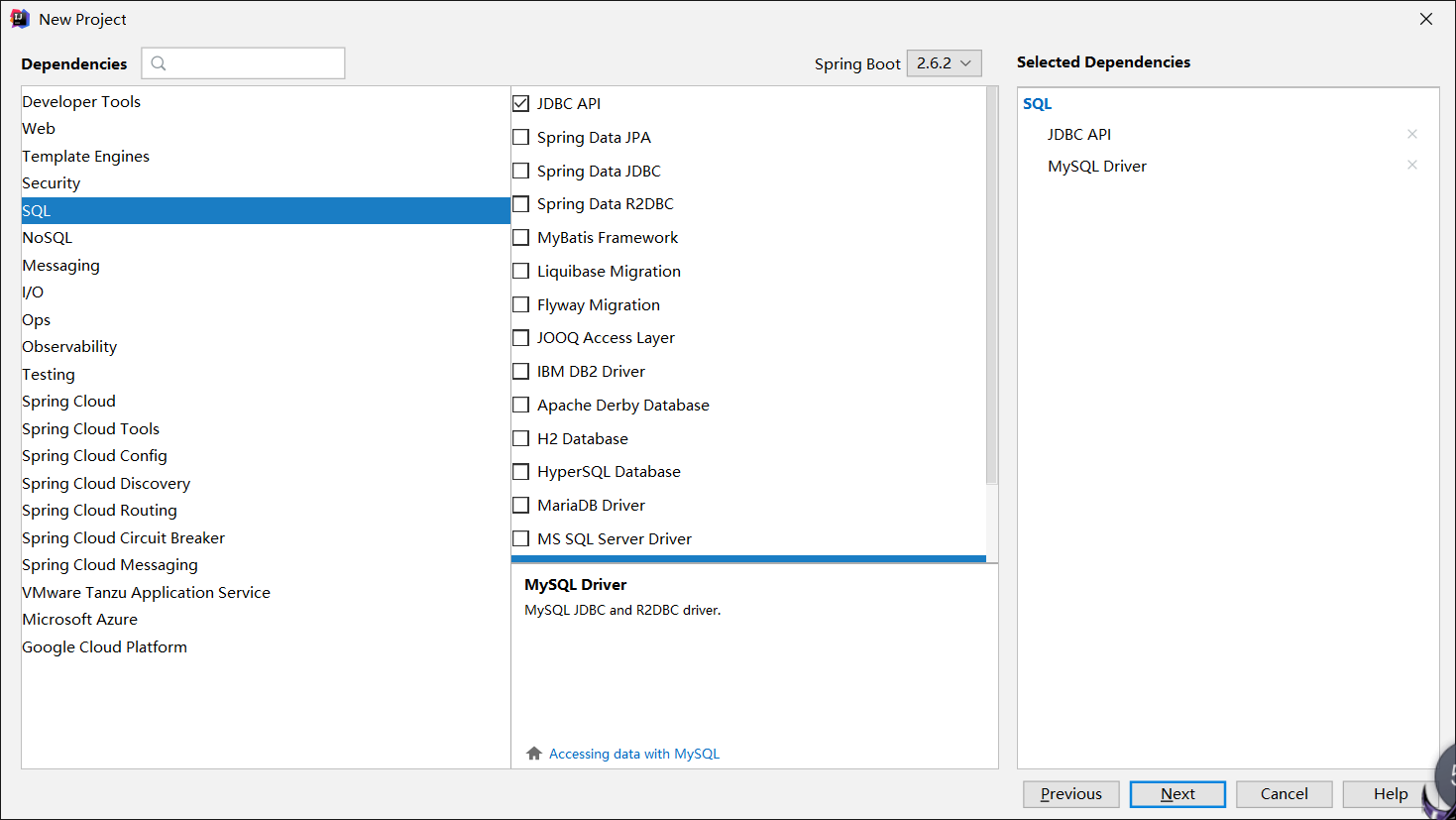Remove MySQL Driver from selected dependencies

[x=1412, y=165]
